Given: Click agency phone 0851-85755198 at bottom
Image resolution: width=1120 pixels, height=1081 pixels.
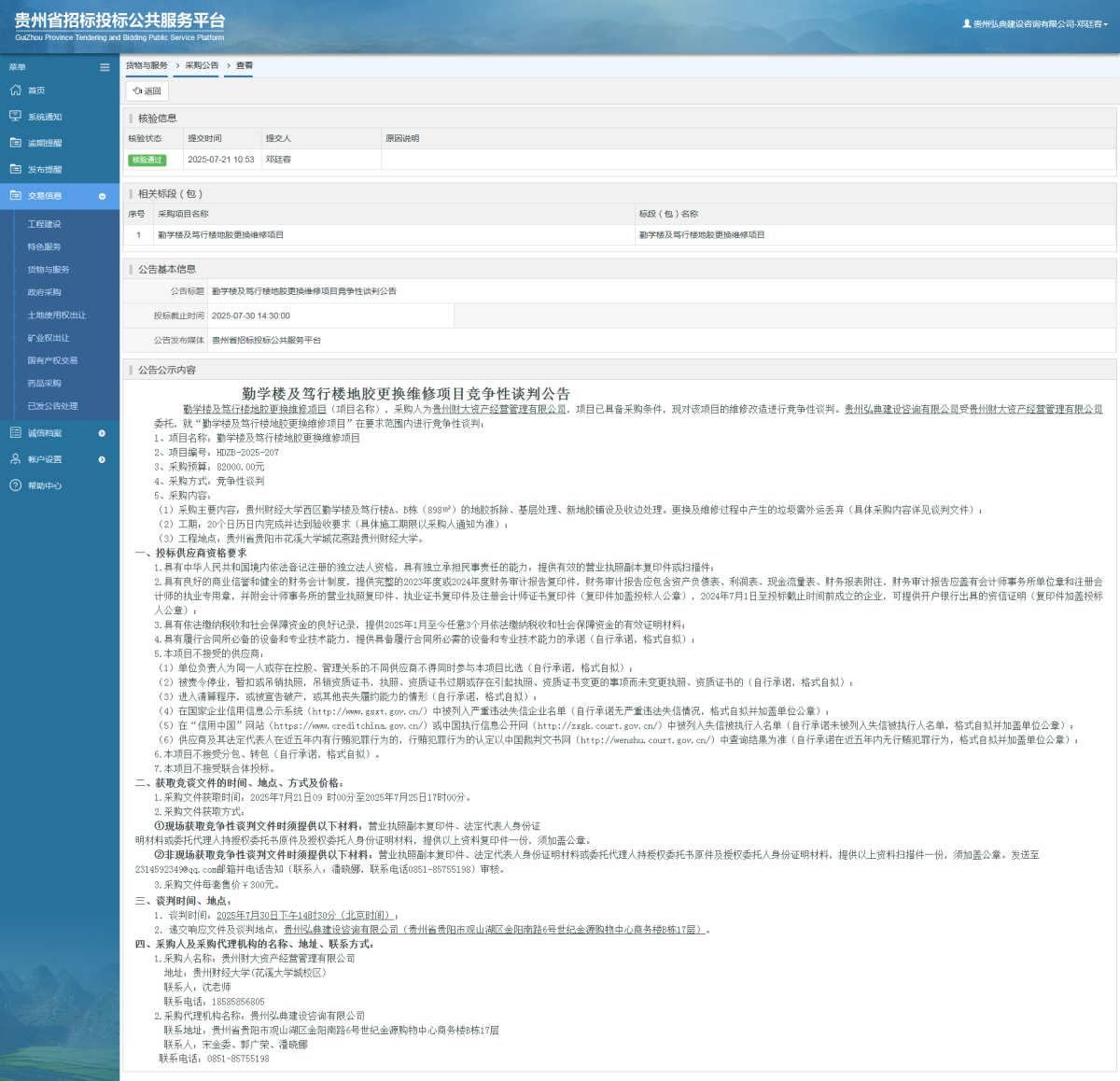Looking at the screenshot, I should click(238, 1059).
